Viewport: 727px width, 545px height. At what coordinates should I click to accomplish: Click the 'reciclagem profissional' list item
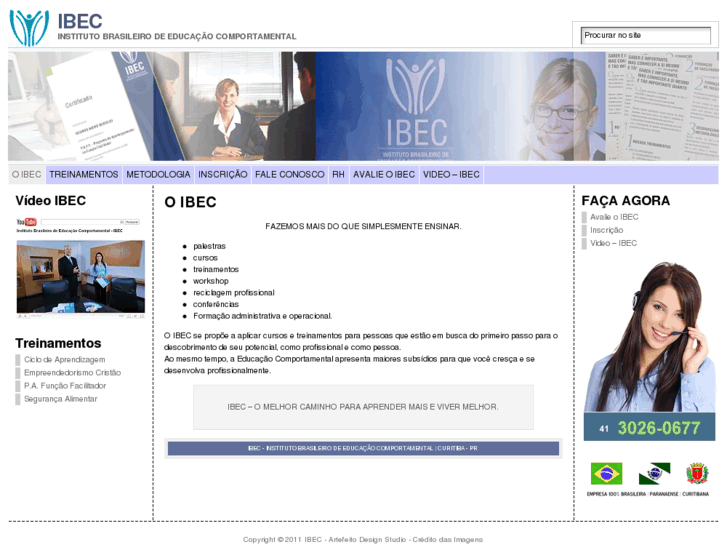pos(234,293)
